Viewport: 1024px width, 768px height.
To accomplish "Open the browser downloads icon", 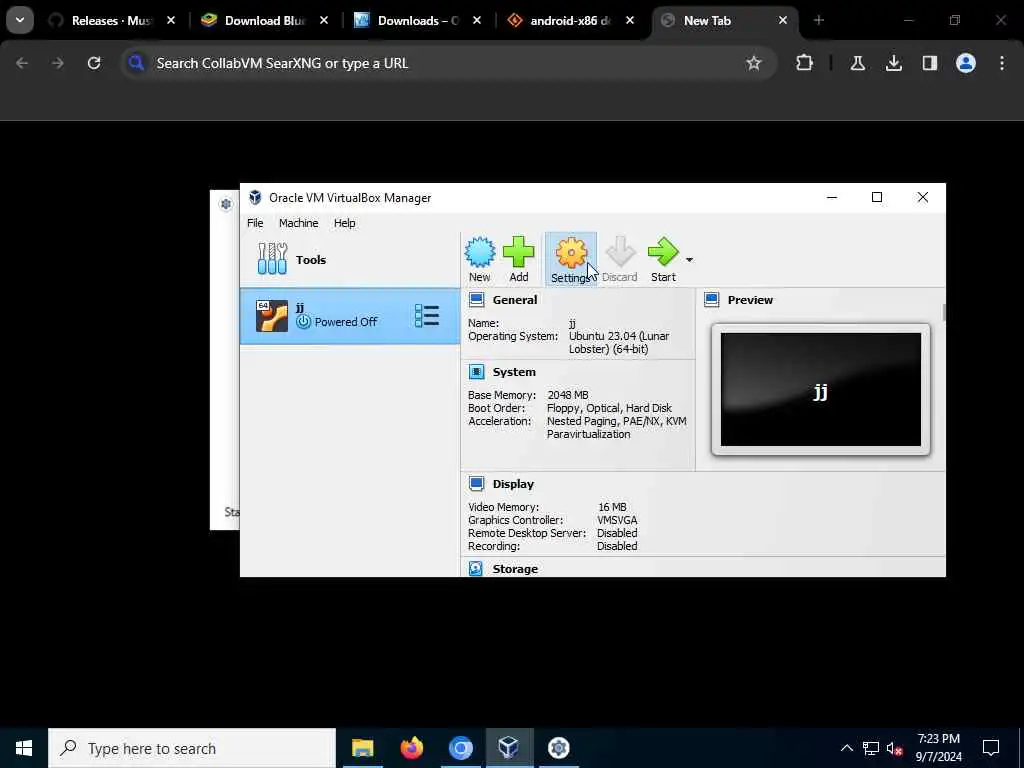I will 893,63.
